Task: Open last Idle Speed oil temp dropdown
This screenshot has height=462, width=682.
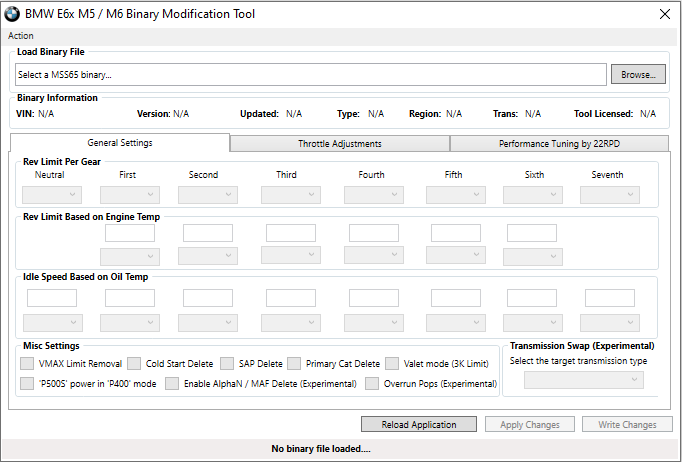Action: (610, 323)
